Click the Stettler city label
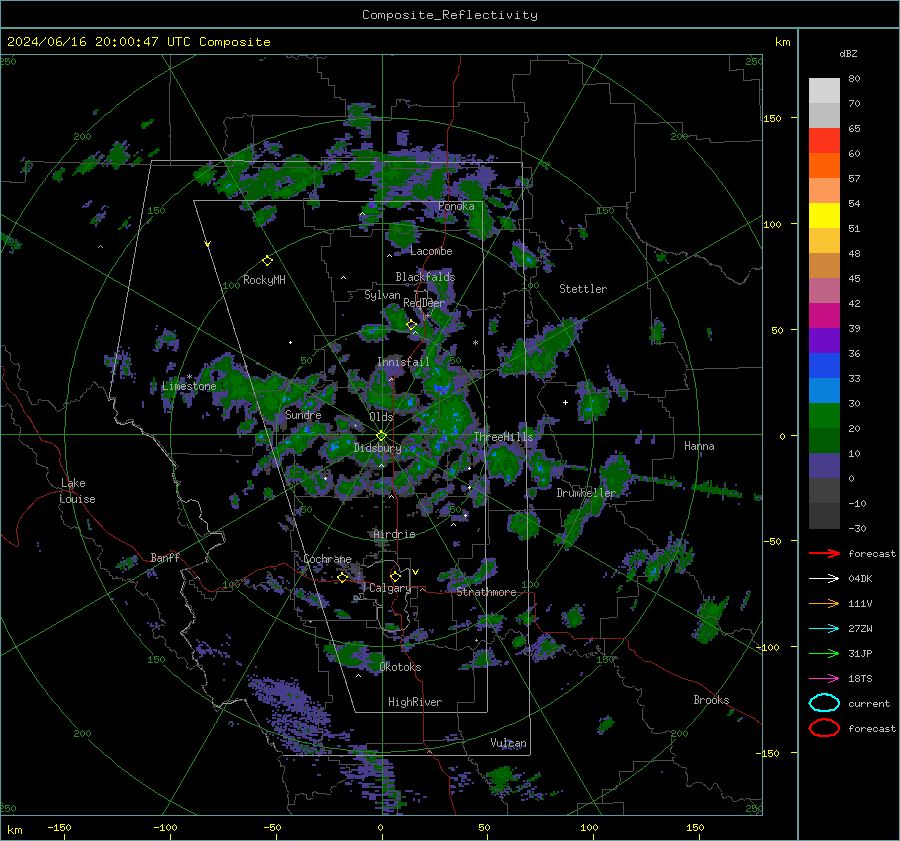Viewport: 900px width, 841px height. coord(583,289)
